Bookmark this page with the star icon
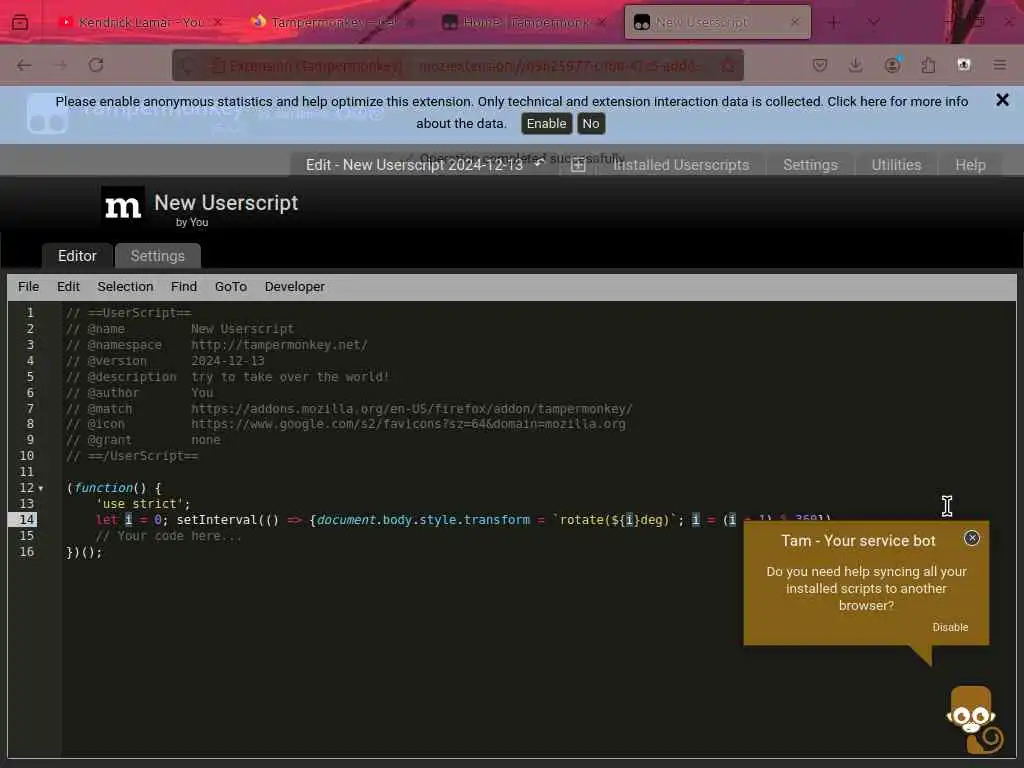The image size is (1024, 768). (x=728, y=65)
